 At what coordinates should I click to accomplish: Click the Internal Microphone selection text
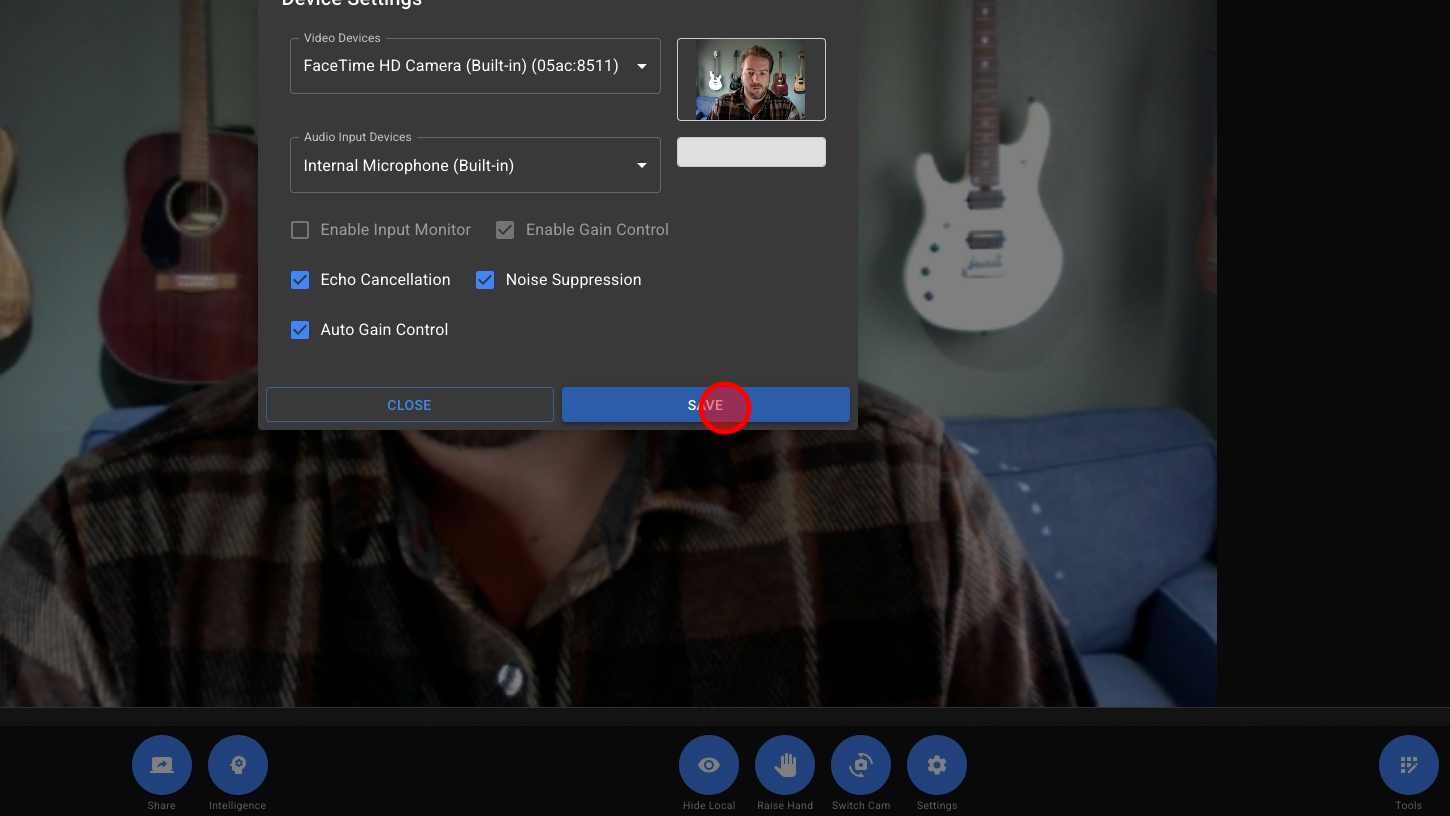pyautogui.click(x=408, y=166)
